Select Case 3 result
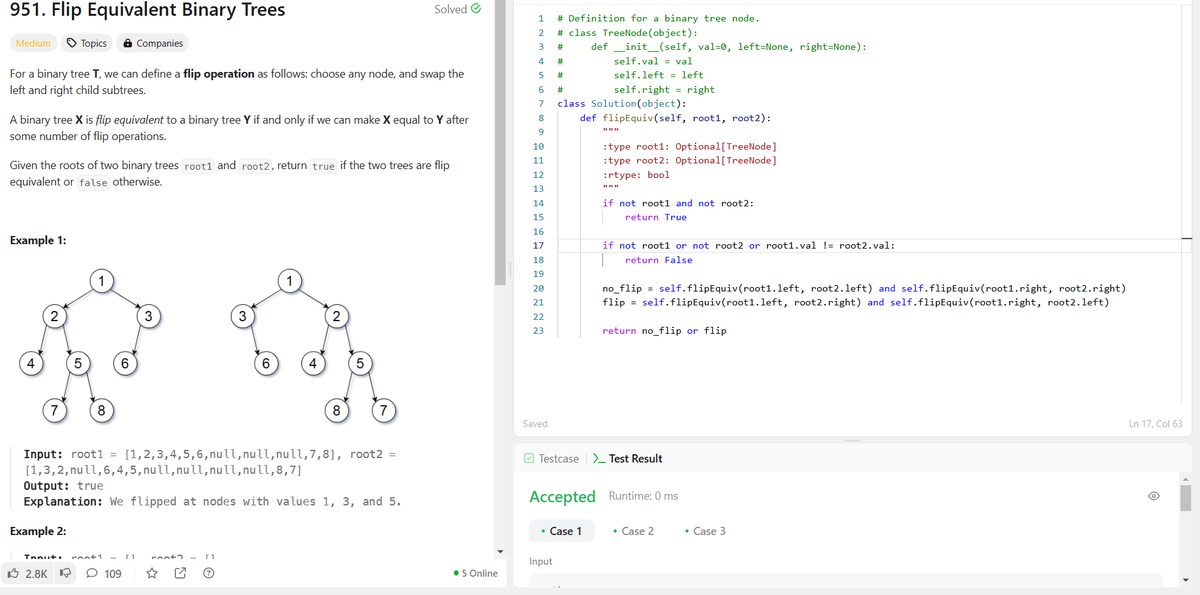This screenshot has height=595, width=1200. [x=705, y=531]
